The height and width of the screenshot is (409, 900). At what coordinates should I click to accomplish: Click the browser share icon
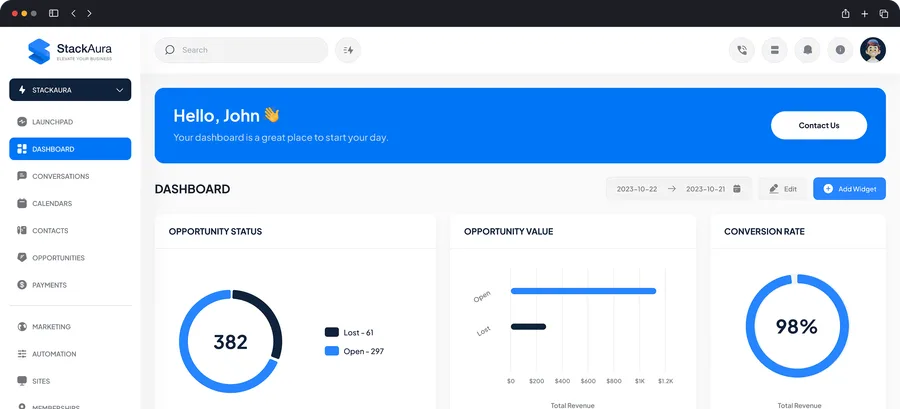(845, 13)
